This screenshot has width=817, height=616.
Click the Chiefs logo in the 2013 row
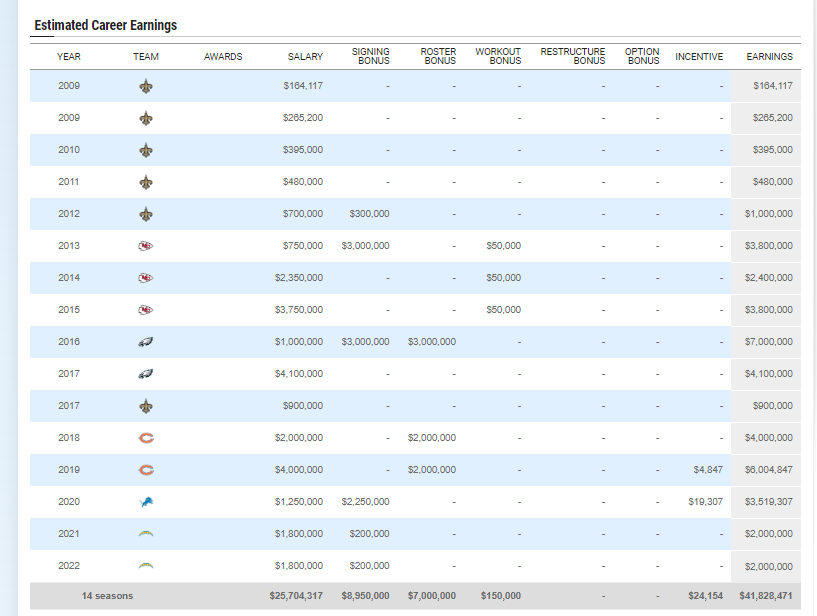(x=146, y=246)
